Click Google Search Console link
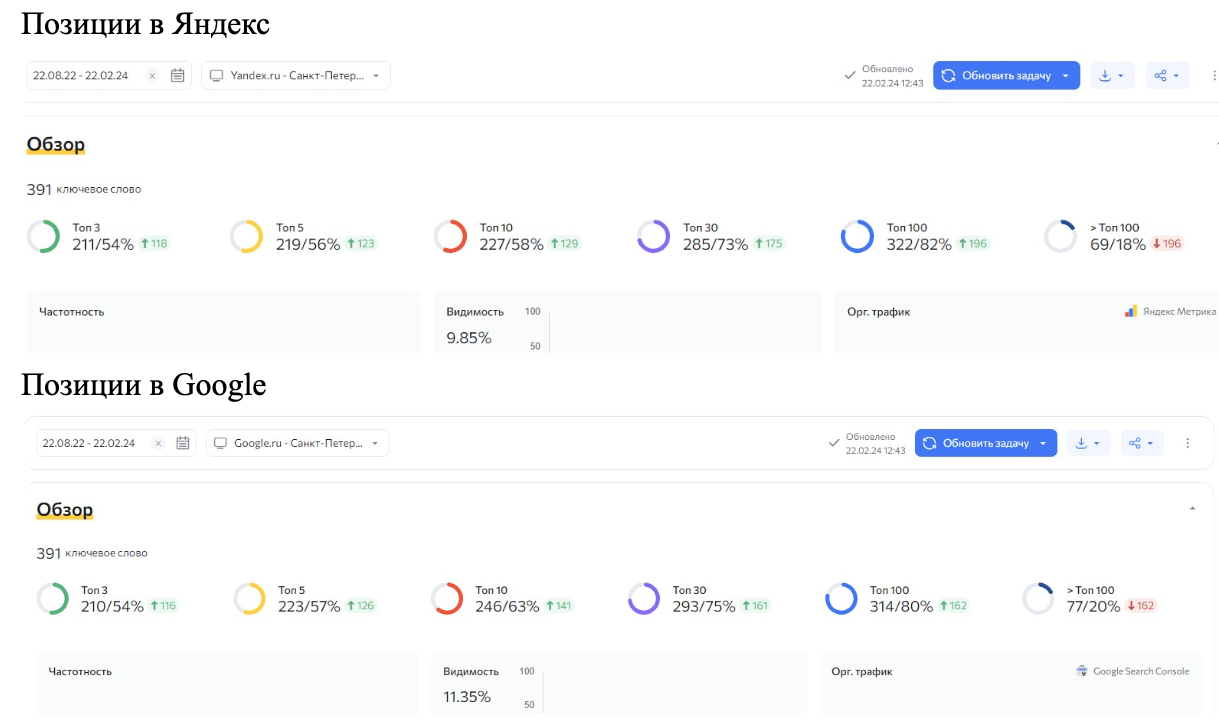The height and width of the screenshot is (725, 1219). [x=1133, y=671]
